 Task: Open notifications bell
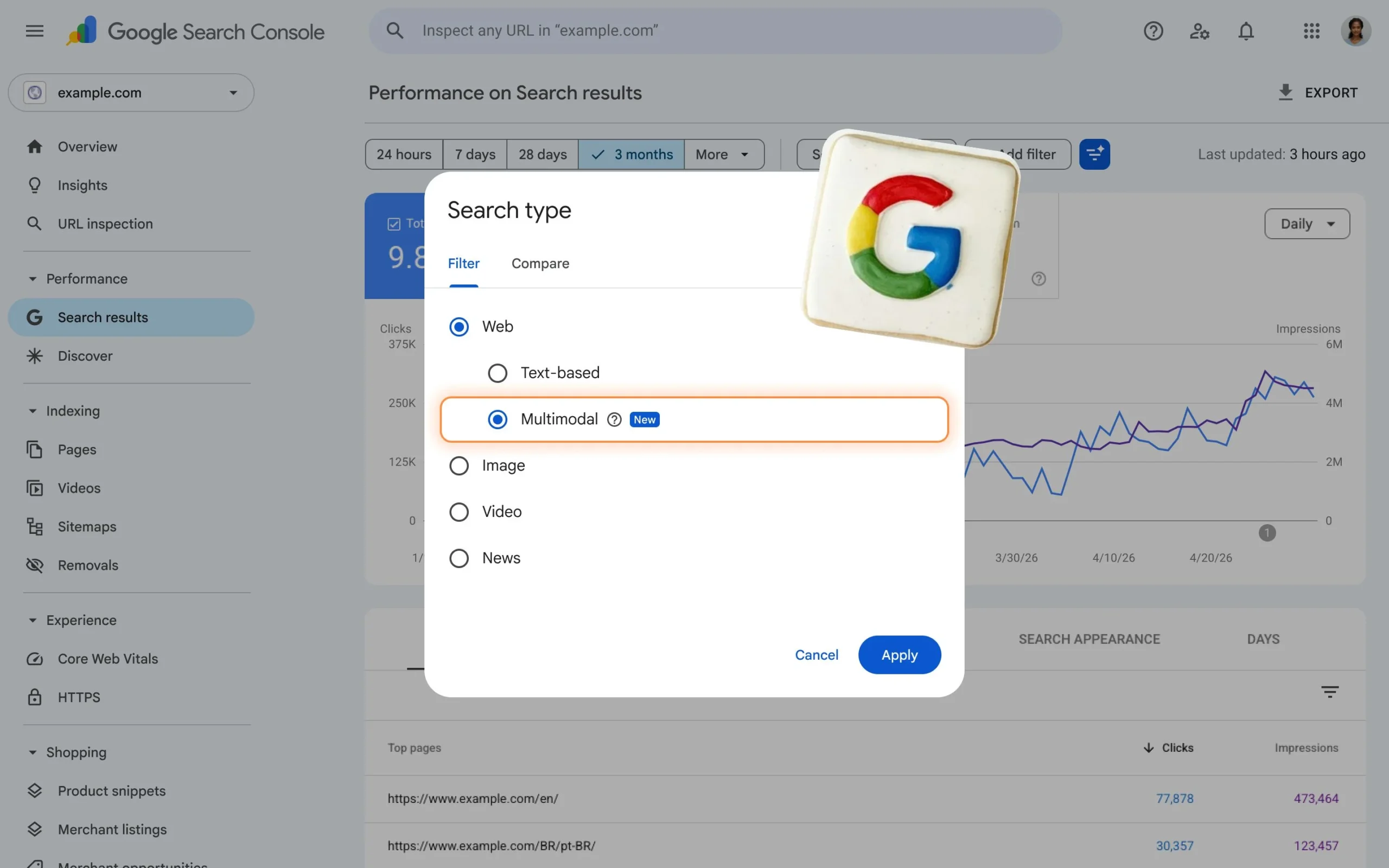(x=1246, y=31)
